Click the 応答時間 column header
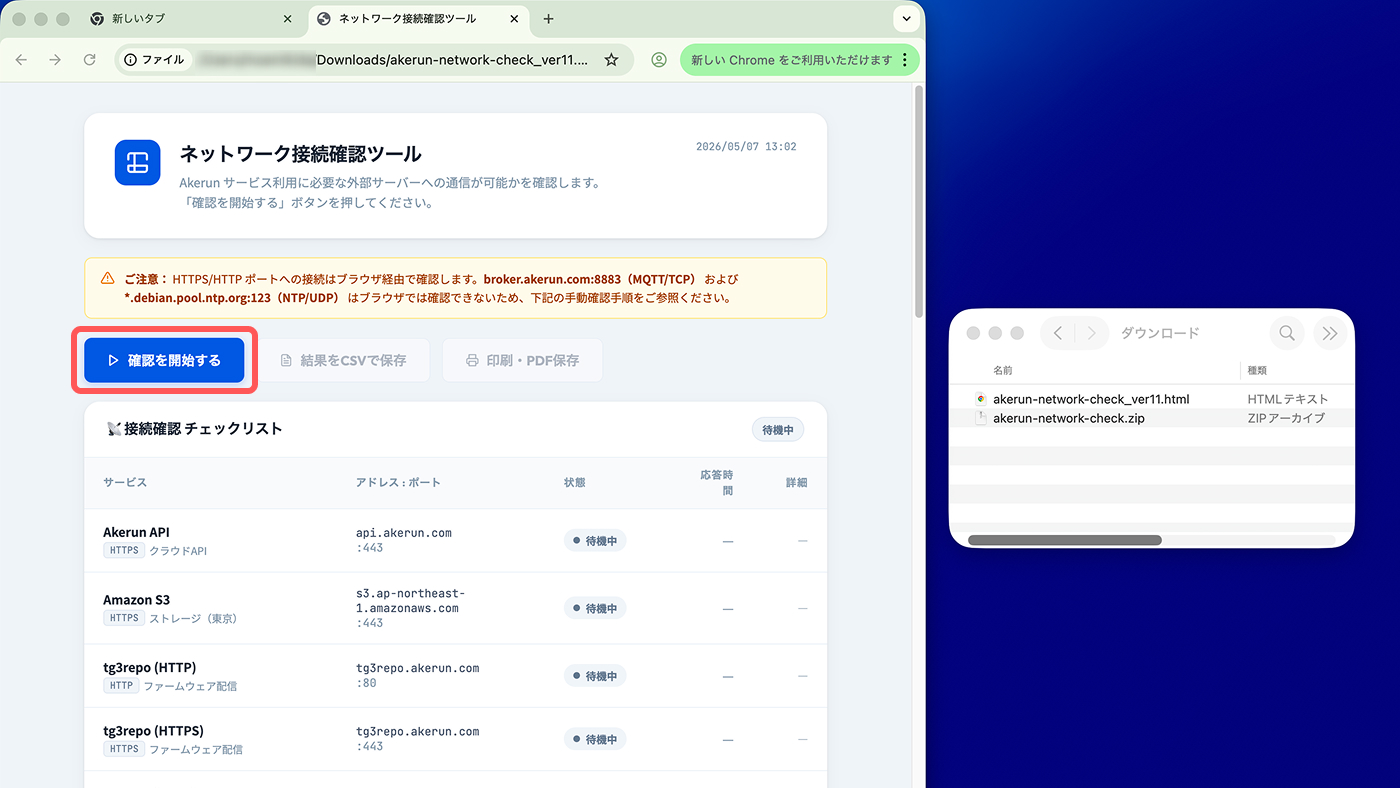The width and height of the screenshot is (1400, 788). pyautogui.click(x=716, y=482)
